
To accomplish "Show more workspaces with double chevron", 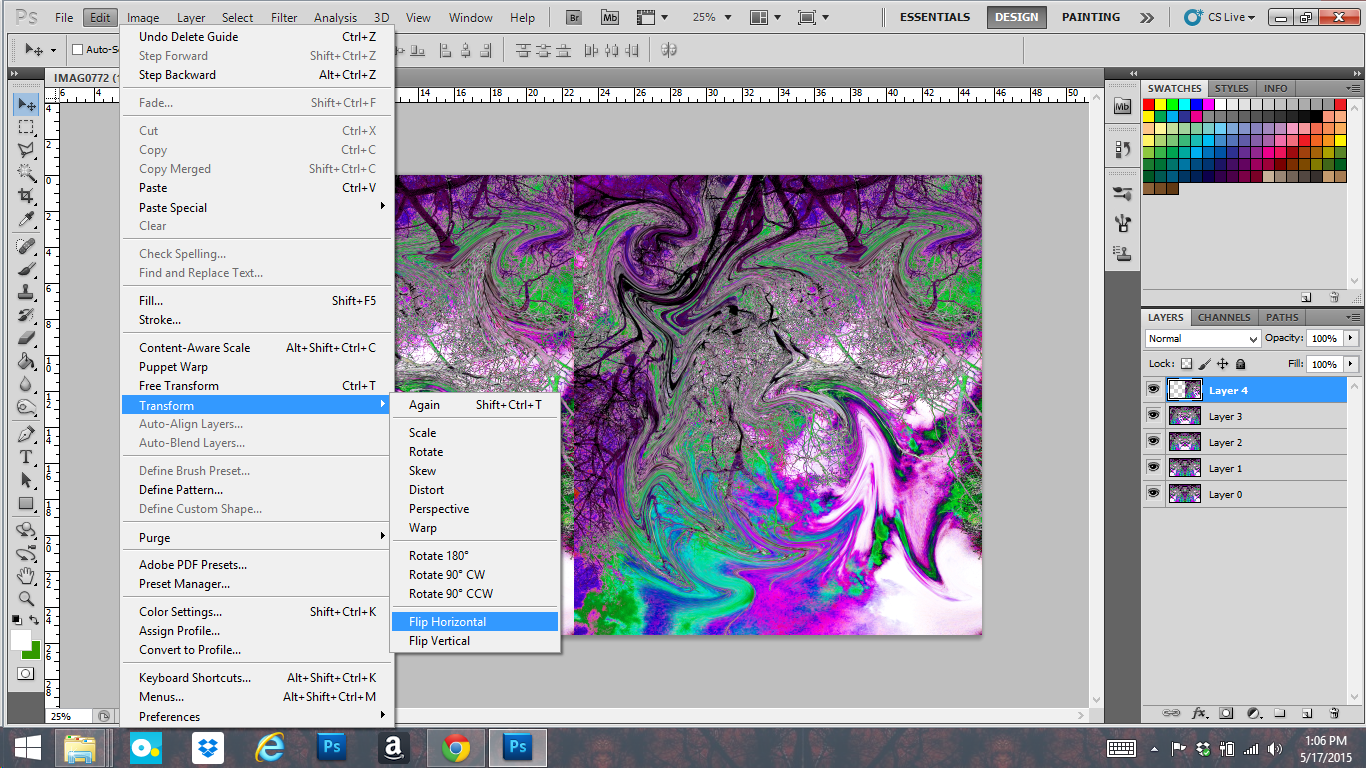I will point(1147,17).
